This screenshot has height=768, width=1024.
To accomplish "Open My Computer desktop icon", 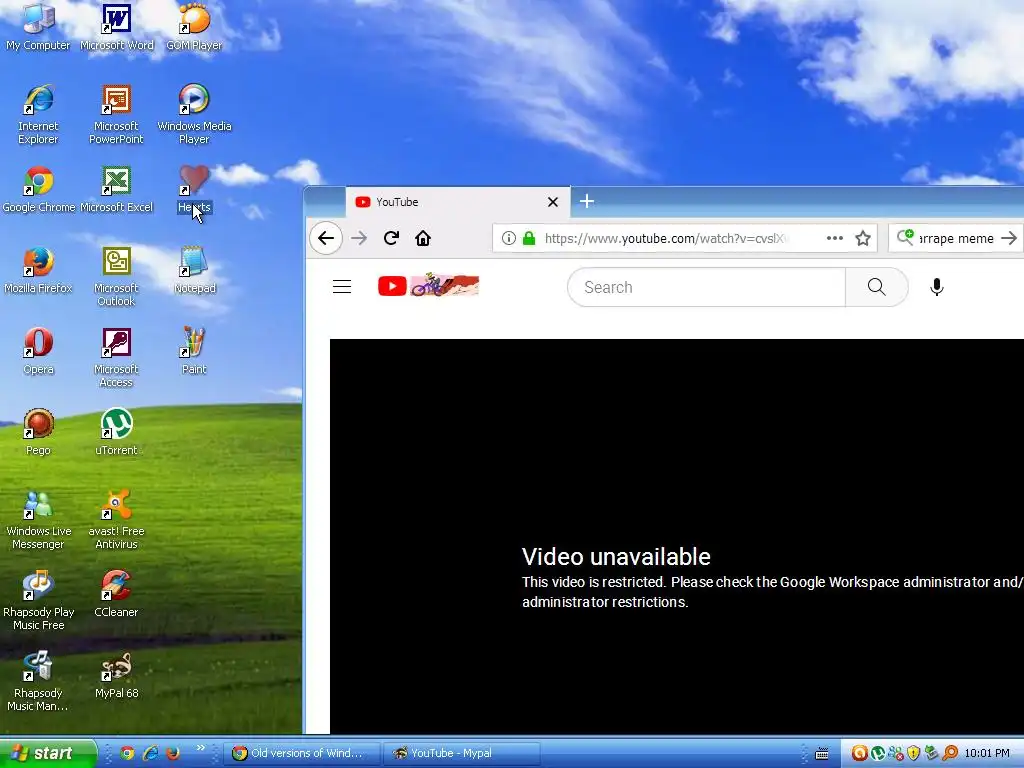I will pos(38,26).
